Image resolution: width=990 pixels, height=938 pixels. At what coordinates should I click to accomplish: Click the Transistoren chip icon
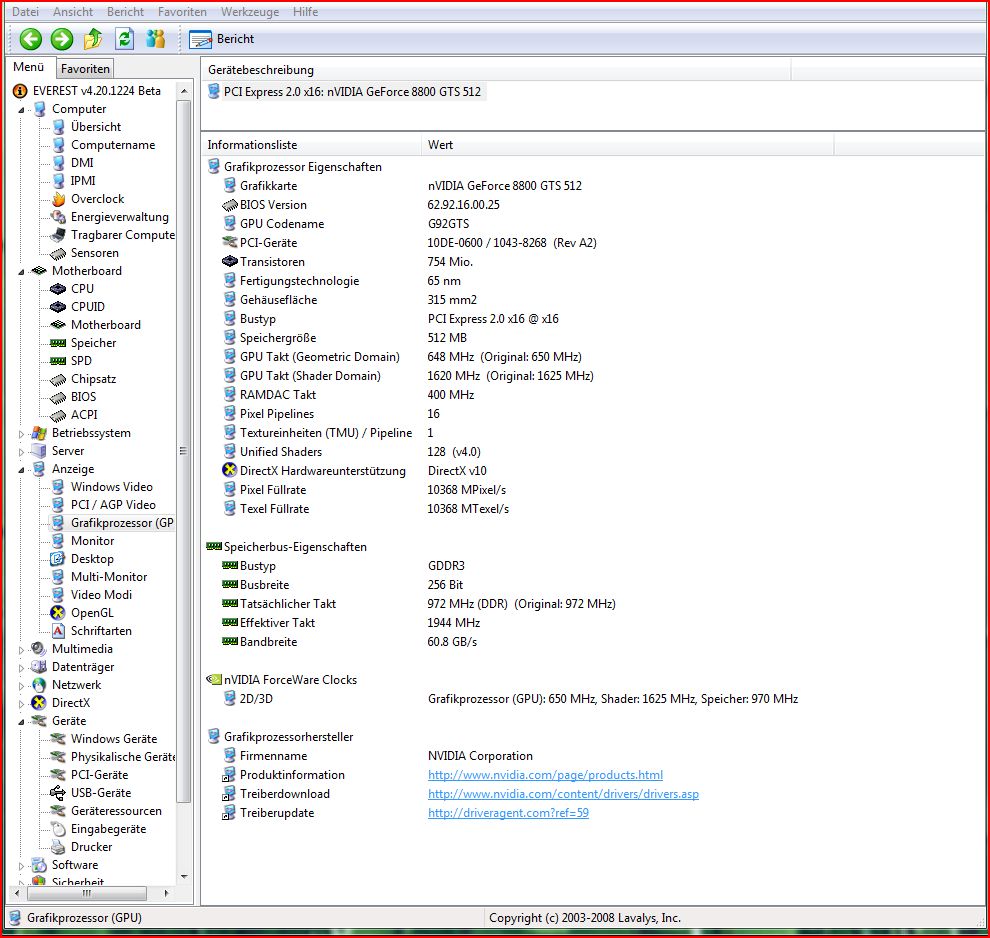pyautogui.click(x=230, y=261)
